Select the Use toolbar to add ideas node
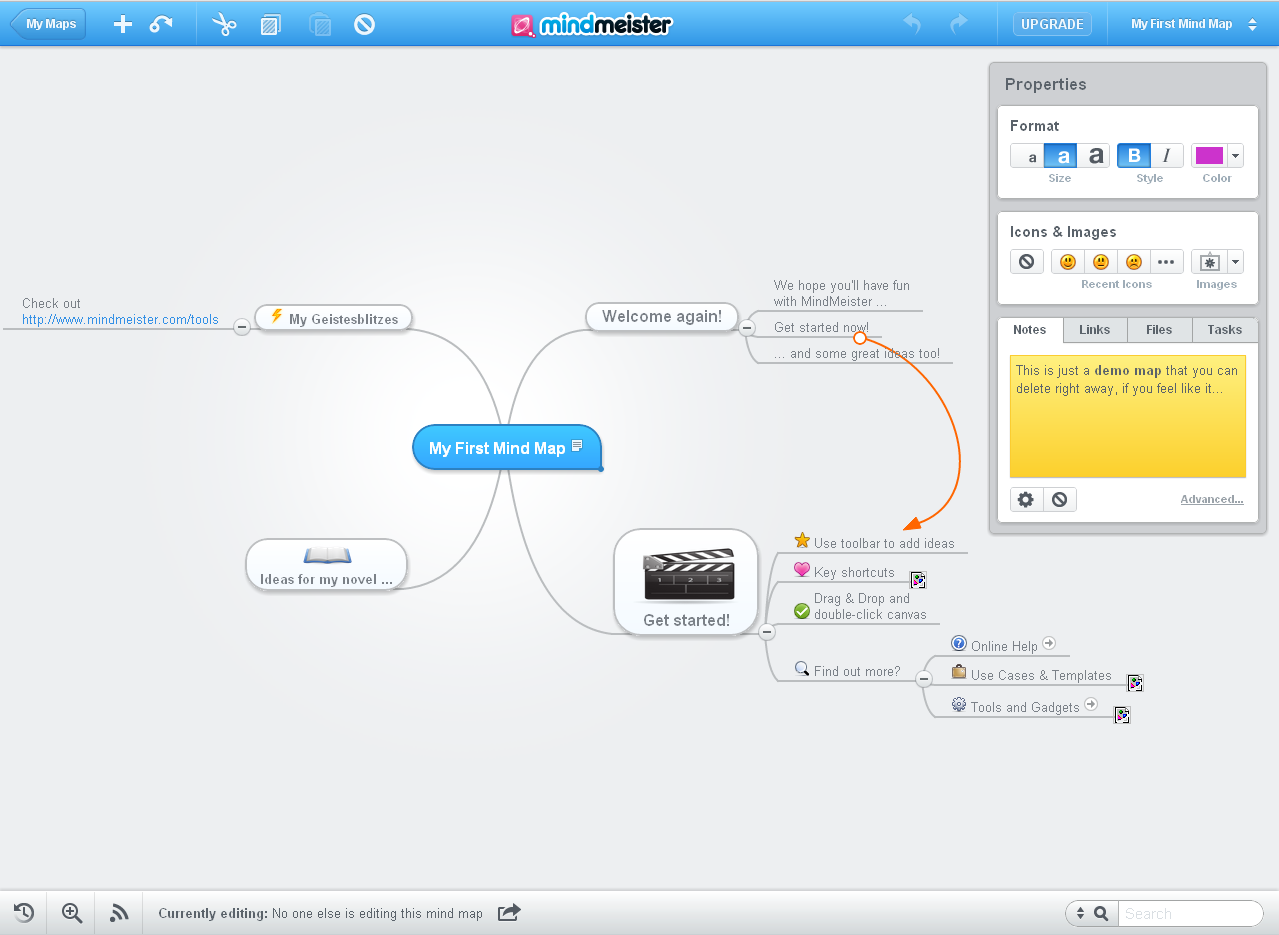The height and width of the screenshot is (935, 1279). pyautogui.click(x=874, y=542)
